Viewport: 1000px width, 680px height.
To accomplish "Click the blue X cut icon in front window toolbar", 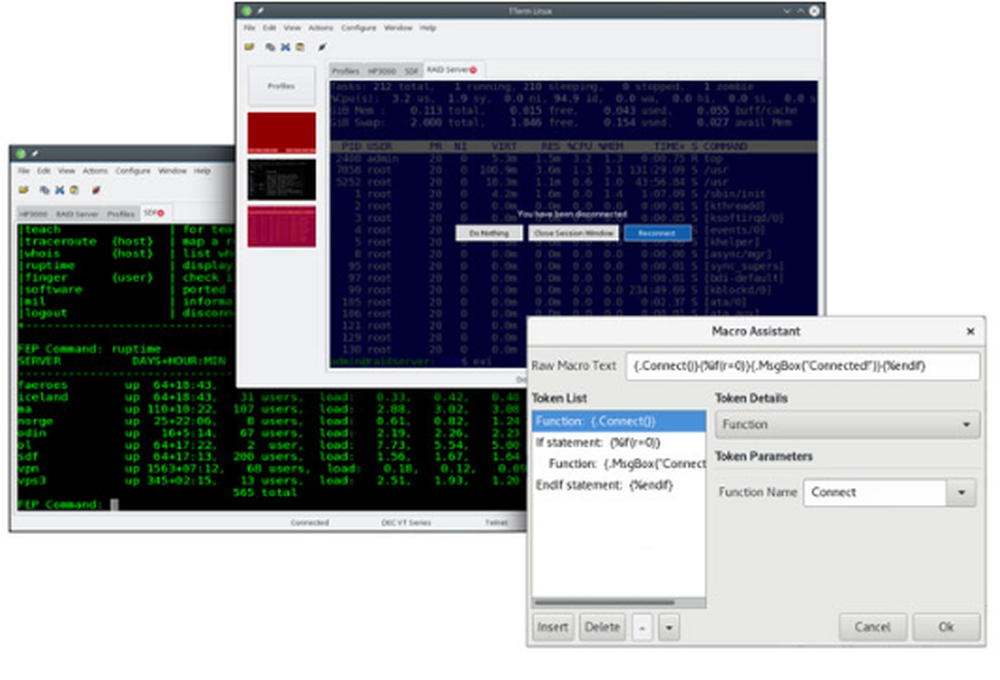I will point(285,47).
